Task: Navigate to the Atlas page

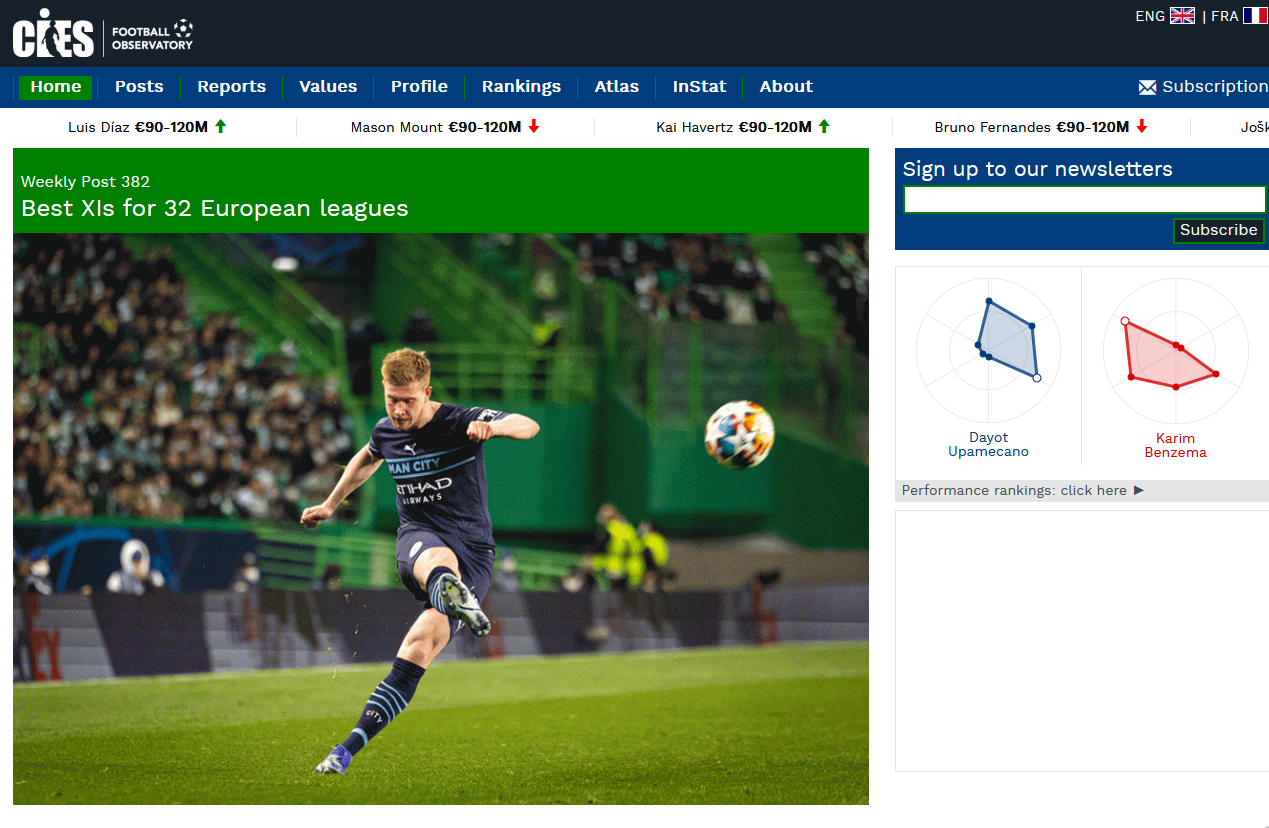Action: coord(616,87)
